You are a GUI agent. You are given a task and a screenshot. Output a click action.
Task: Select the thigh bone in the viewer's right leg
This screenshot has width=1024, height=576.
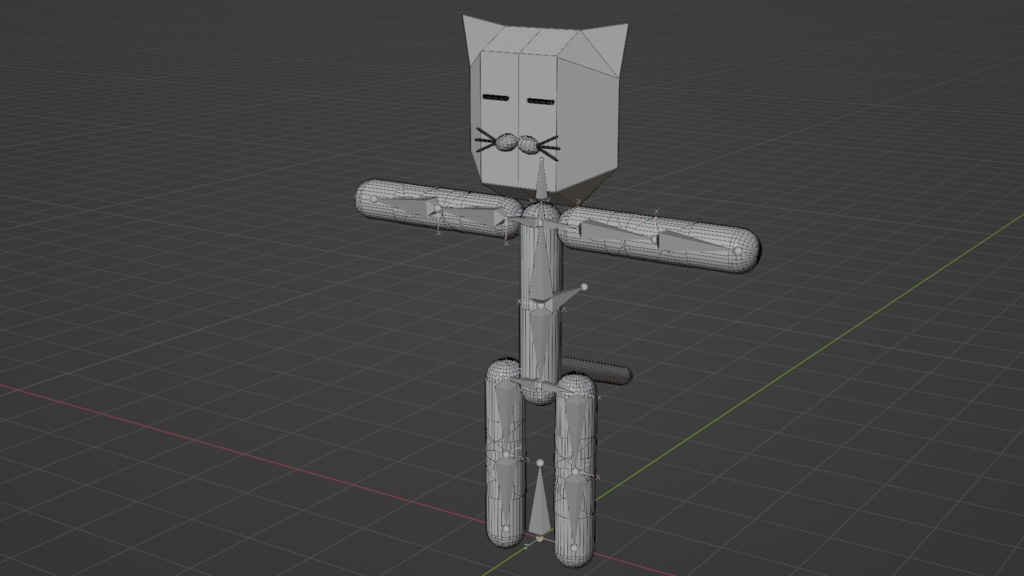pyautogui.click(x=576, y=431)
